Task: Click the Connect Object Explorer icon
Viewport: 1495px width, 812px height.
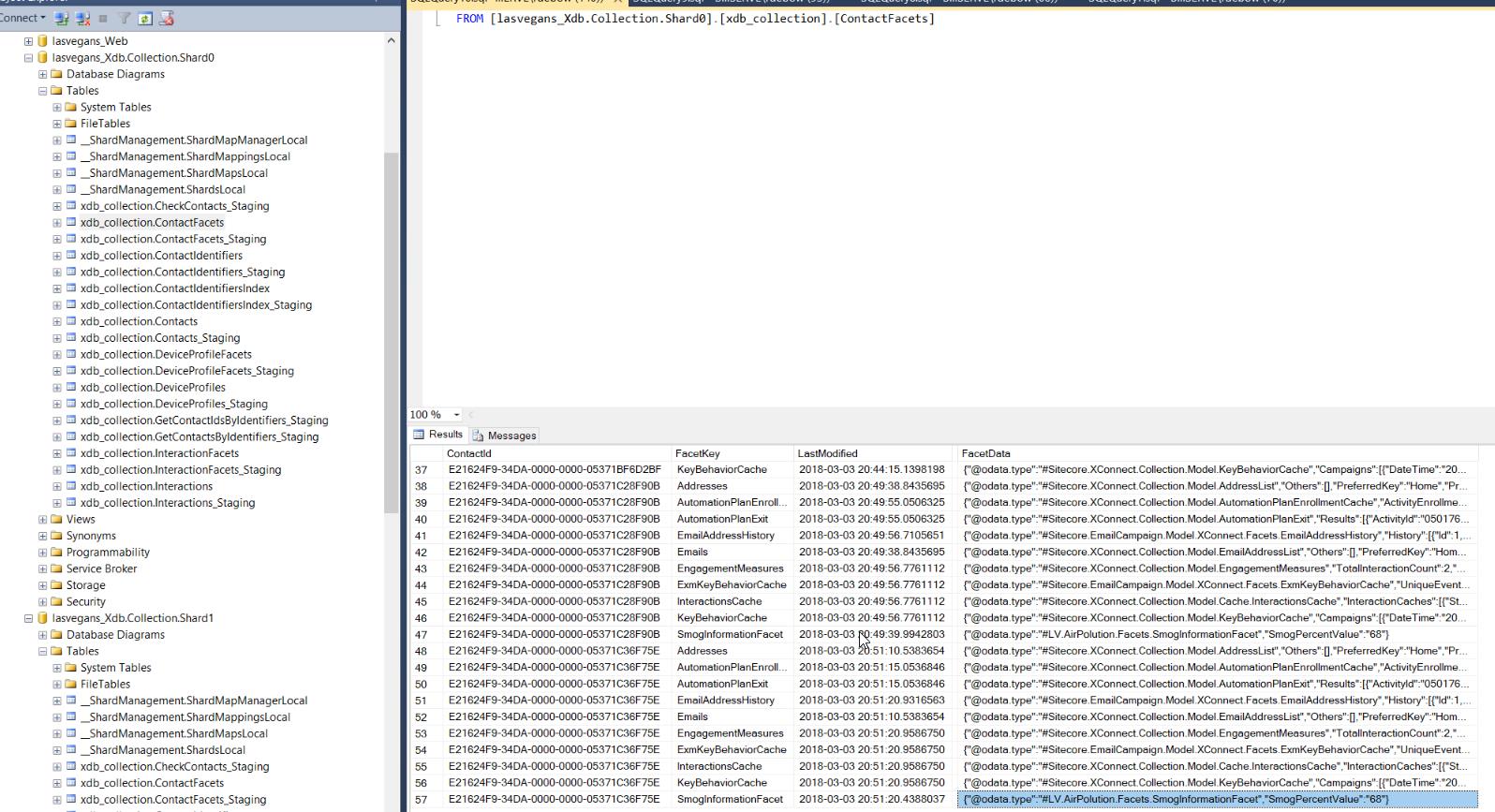Action: 62,18
